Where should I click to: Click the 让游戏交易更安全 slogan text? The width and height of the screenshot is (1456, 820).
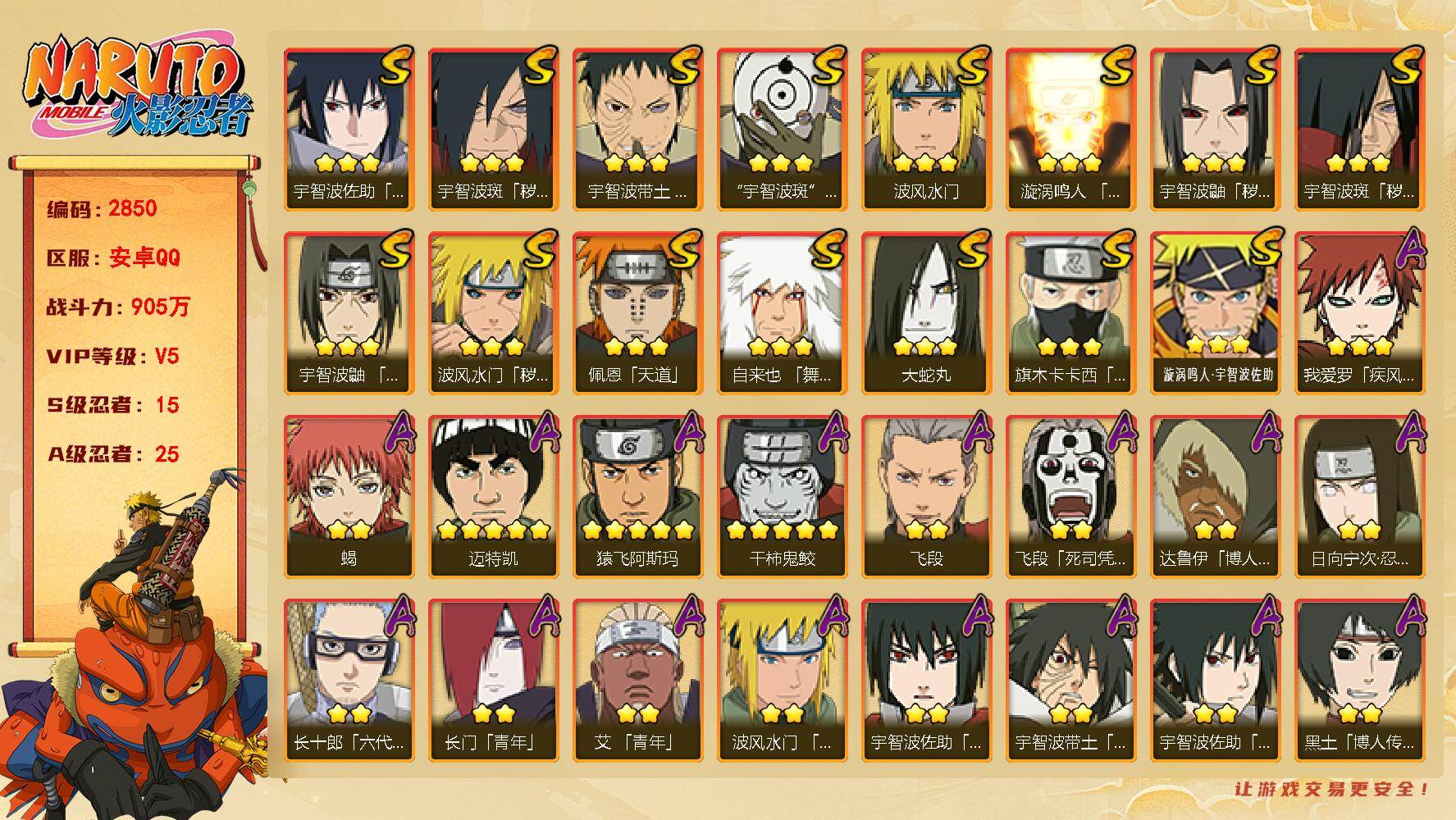pos(1332,789)
